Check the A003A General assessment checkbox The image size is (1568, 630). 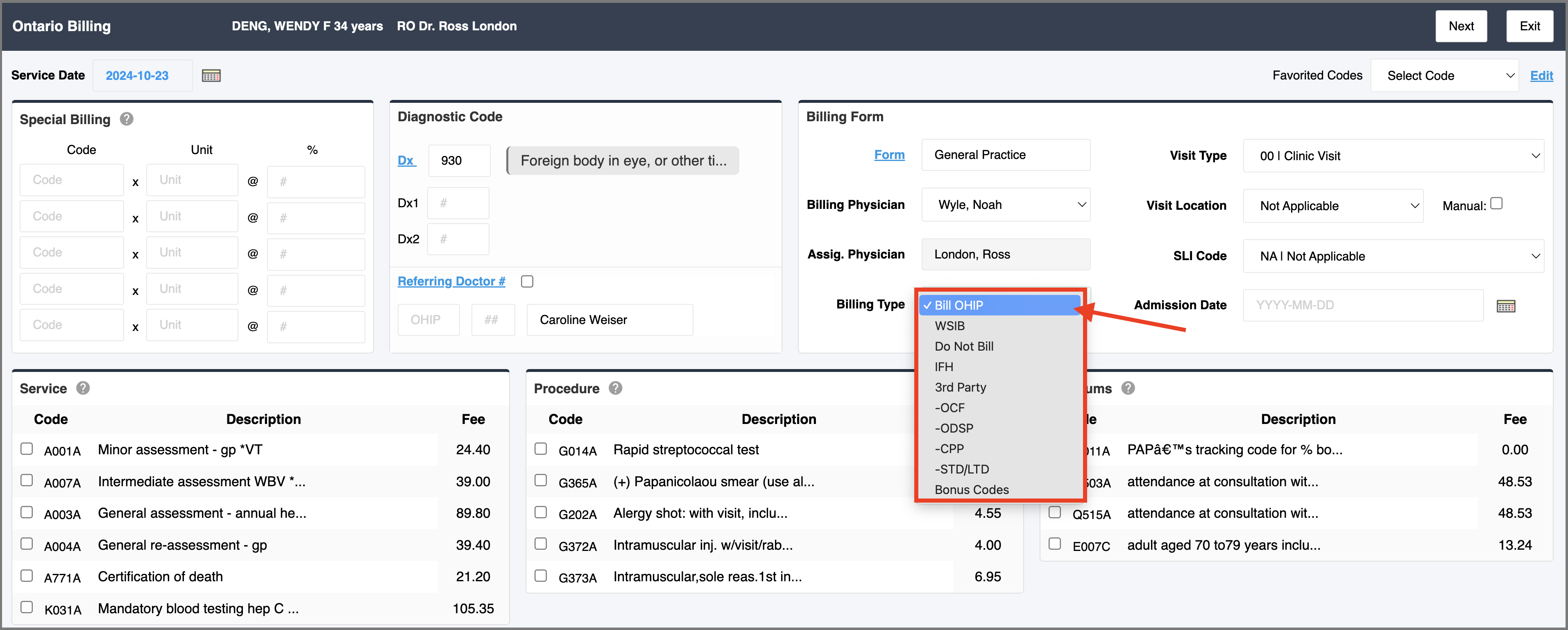27,512
